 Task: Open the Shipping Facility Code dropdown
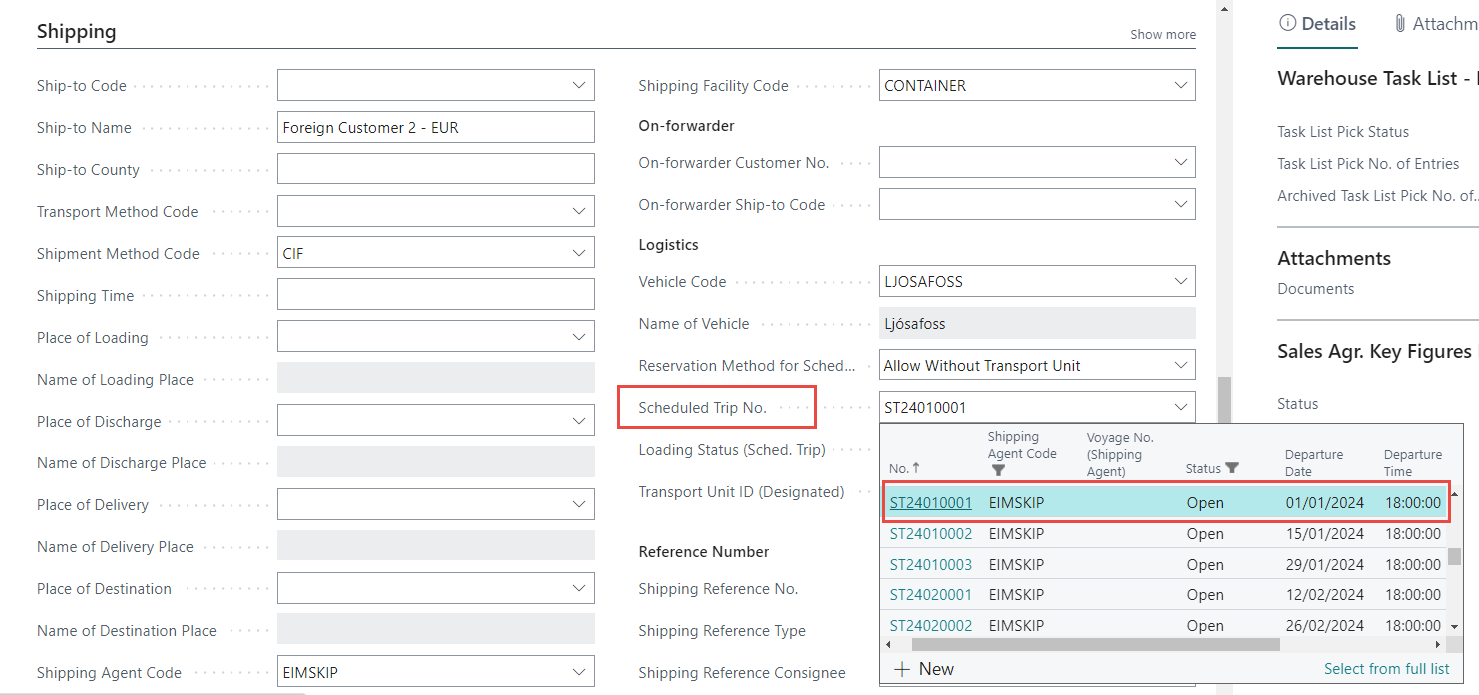coord(1180,86)
